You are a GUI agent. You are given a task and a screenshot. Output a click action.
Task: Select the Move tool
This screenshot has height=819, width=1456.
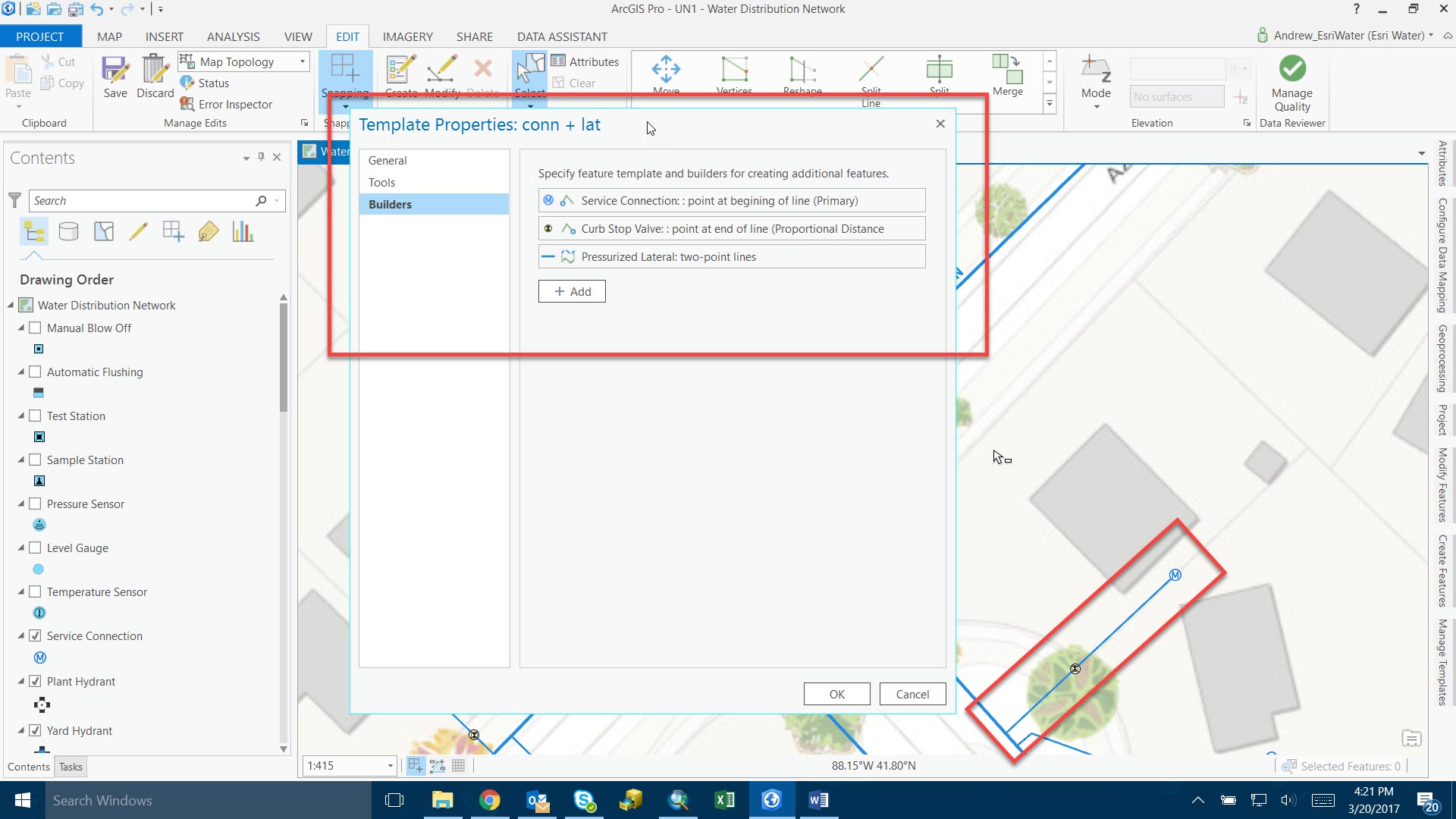666,74
